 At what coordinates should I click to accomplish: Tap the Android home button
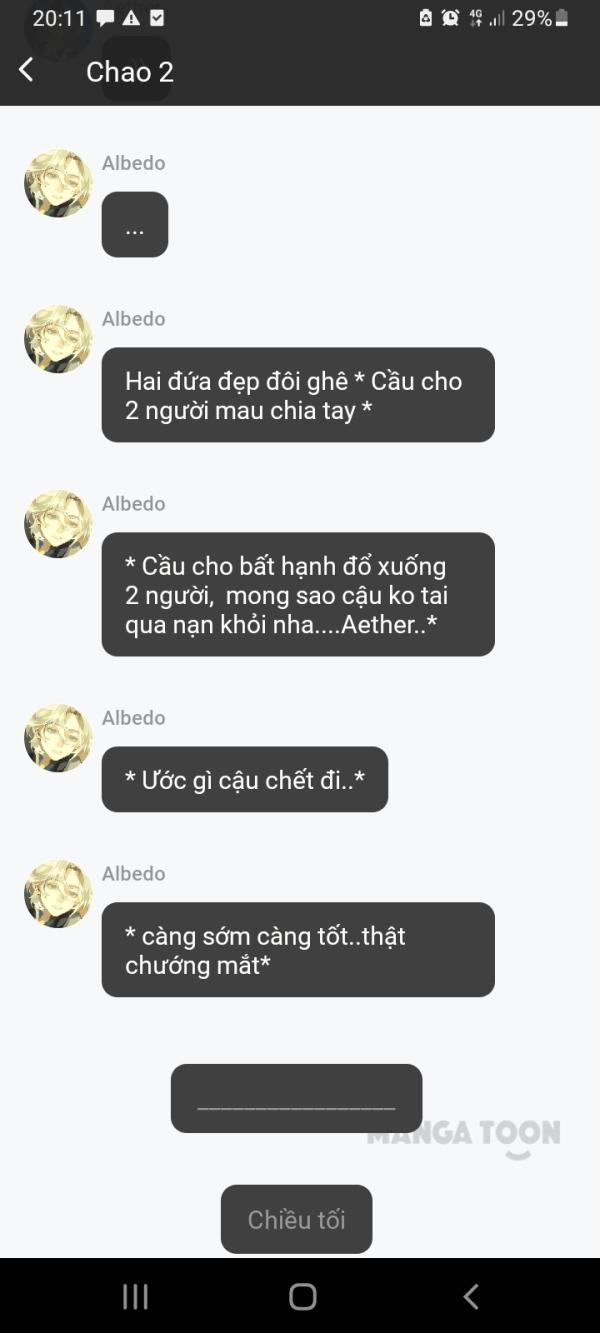pos(302,1297)
